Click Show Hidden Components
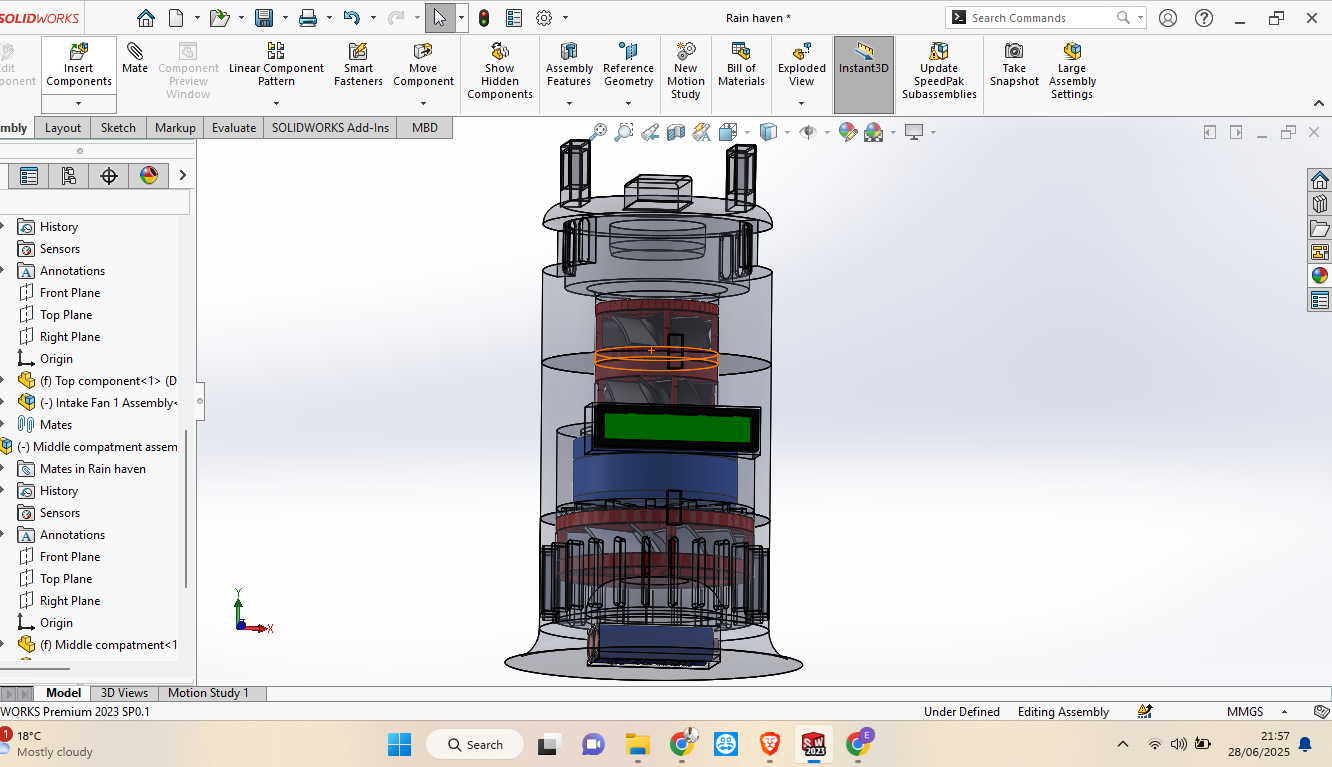 (x=499, y=71)
